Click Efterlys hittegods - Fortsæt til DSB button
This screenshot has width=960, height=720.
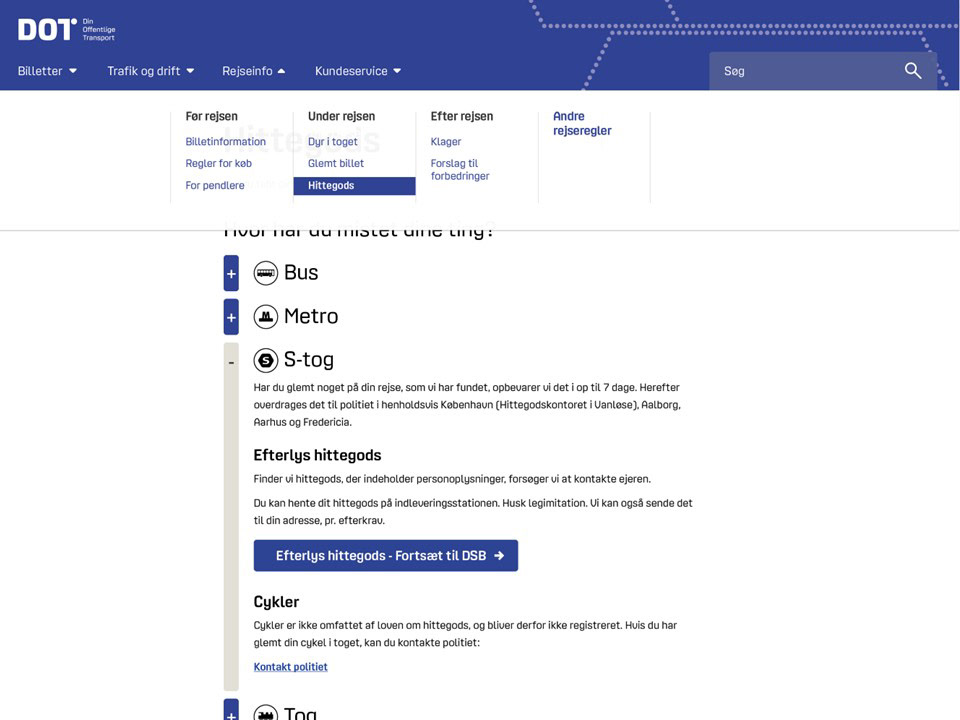click(386, 556)
